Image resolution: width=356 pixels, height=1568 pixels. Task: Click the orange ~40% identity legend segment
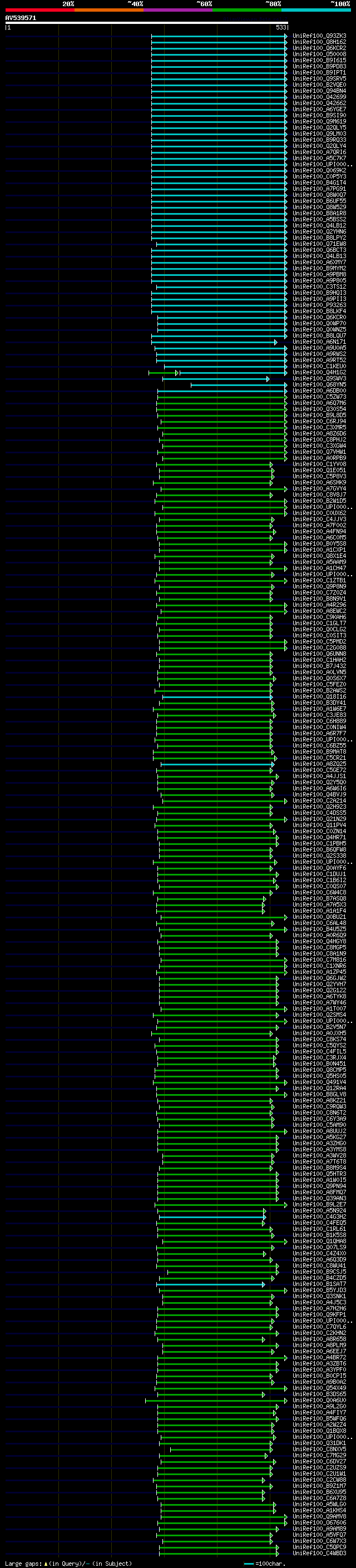109,10
